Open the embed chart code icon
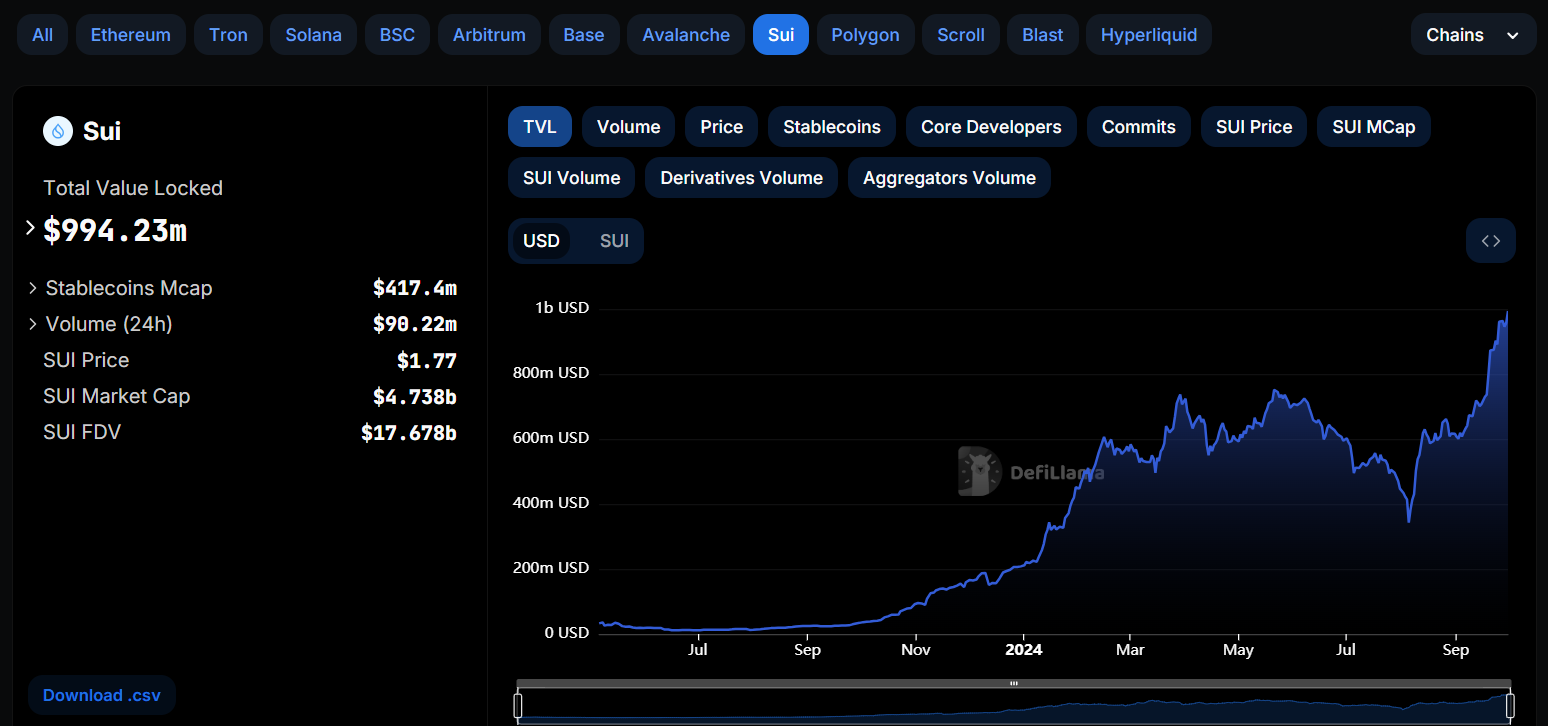Screen dimensions: 1548x726 pyautogui.click(x=1491, y=241)
